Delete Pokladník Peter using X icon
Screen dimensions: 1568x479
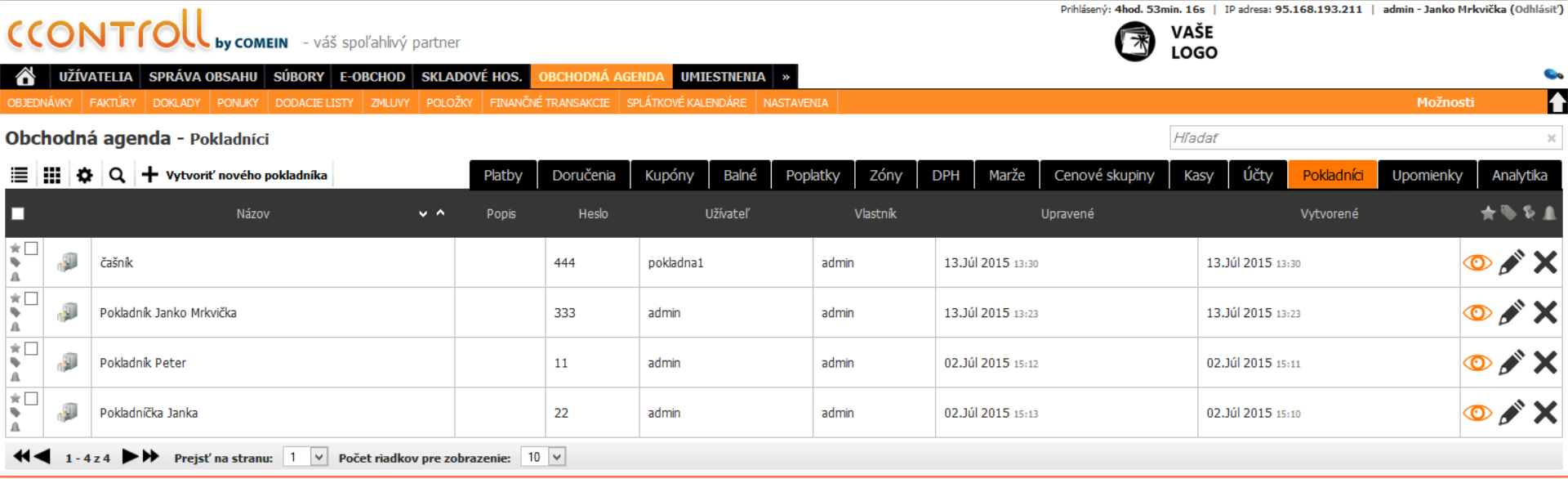coord(1545,363)
